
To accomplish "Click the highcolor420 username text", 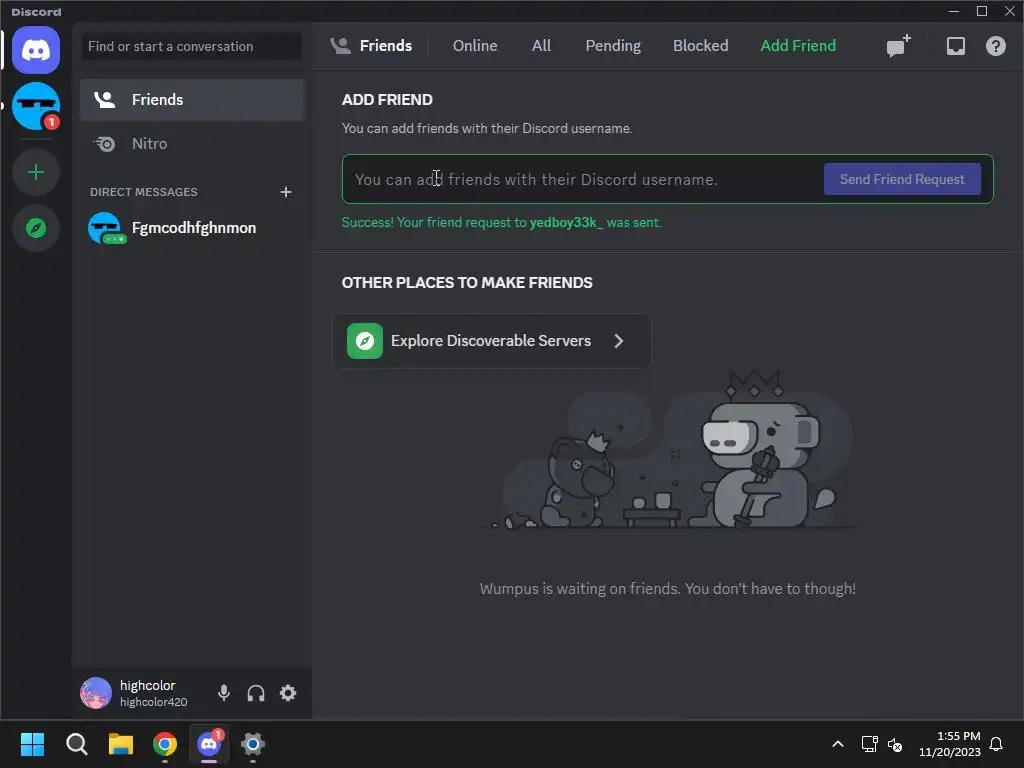I will 153,702.
